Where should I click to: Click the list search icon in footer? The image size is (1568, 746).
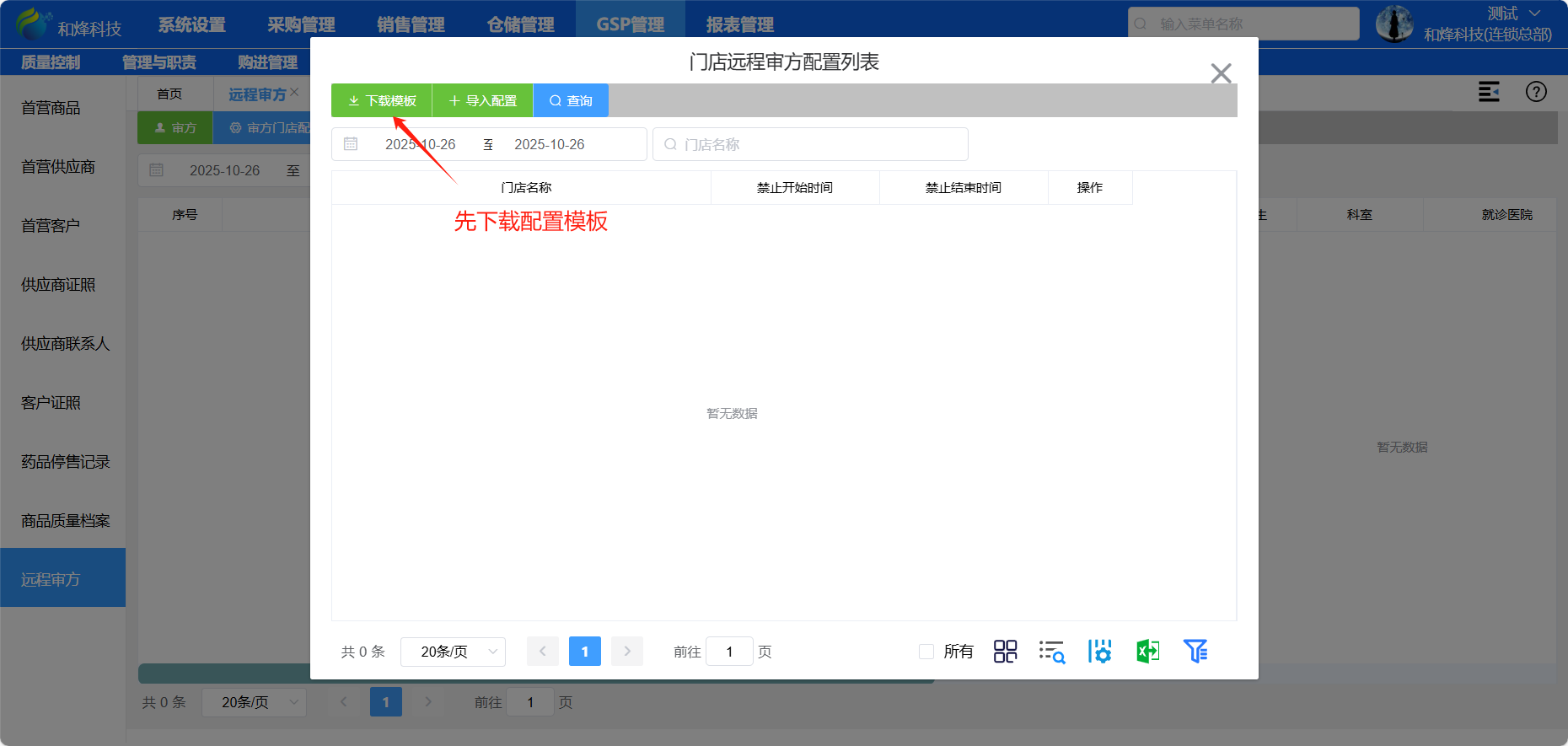(1052, 652)
